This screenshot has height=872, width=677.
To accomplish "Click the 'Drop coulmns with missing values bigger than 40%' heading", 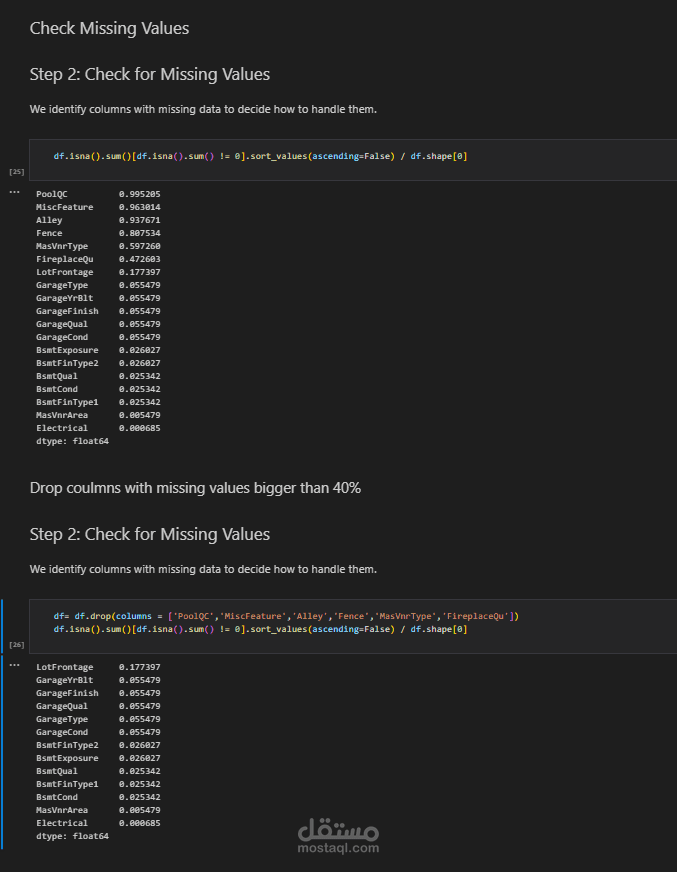I will (x=195, y=488).
